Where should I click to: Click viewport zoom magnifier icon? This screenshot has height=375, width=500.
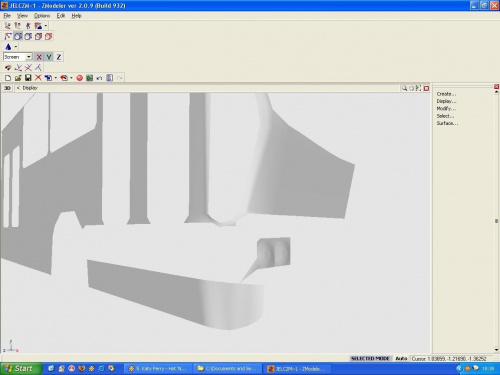(x=404, y=88)
